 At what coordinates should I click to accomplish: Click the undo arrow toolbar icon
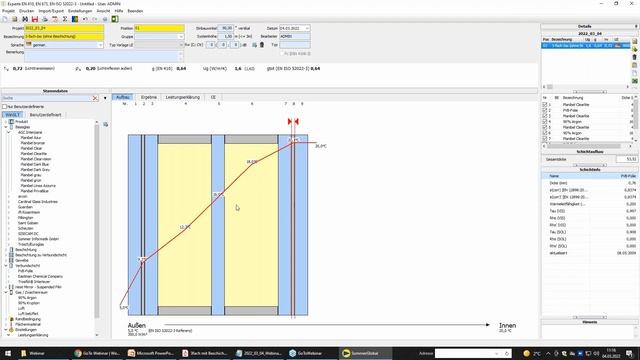[x=85, y=19]
